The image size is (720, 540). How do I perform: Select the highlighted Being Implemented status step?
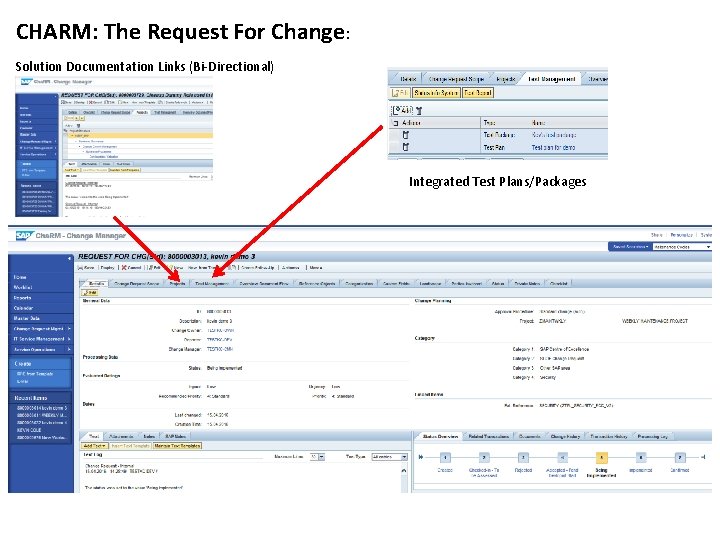coord(601,457)
